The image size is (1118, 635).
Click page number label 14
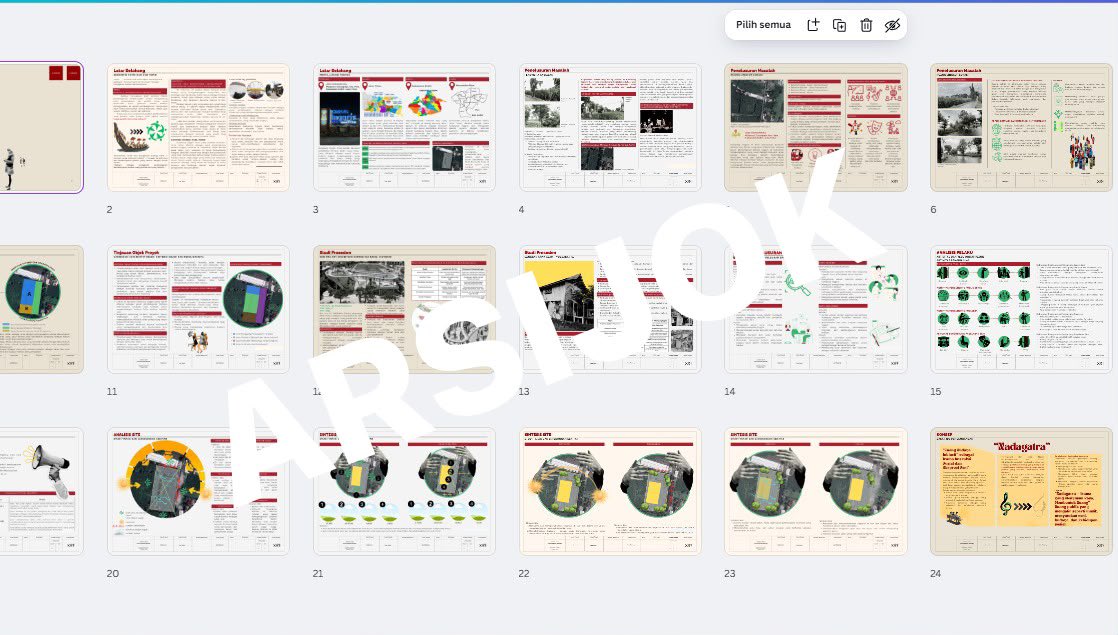click(730, 391)
